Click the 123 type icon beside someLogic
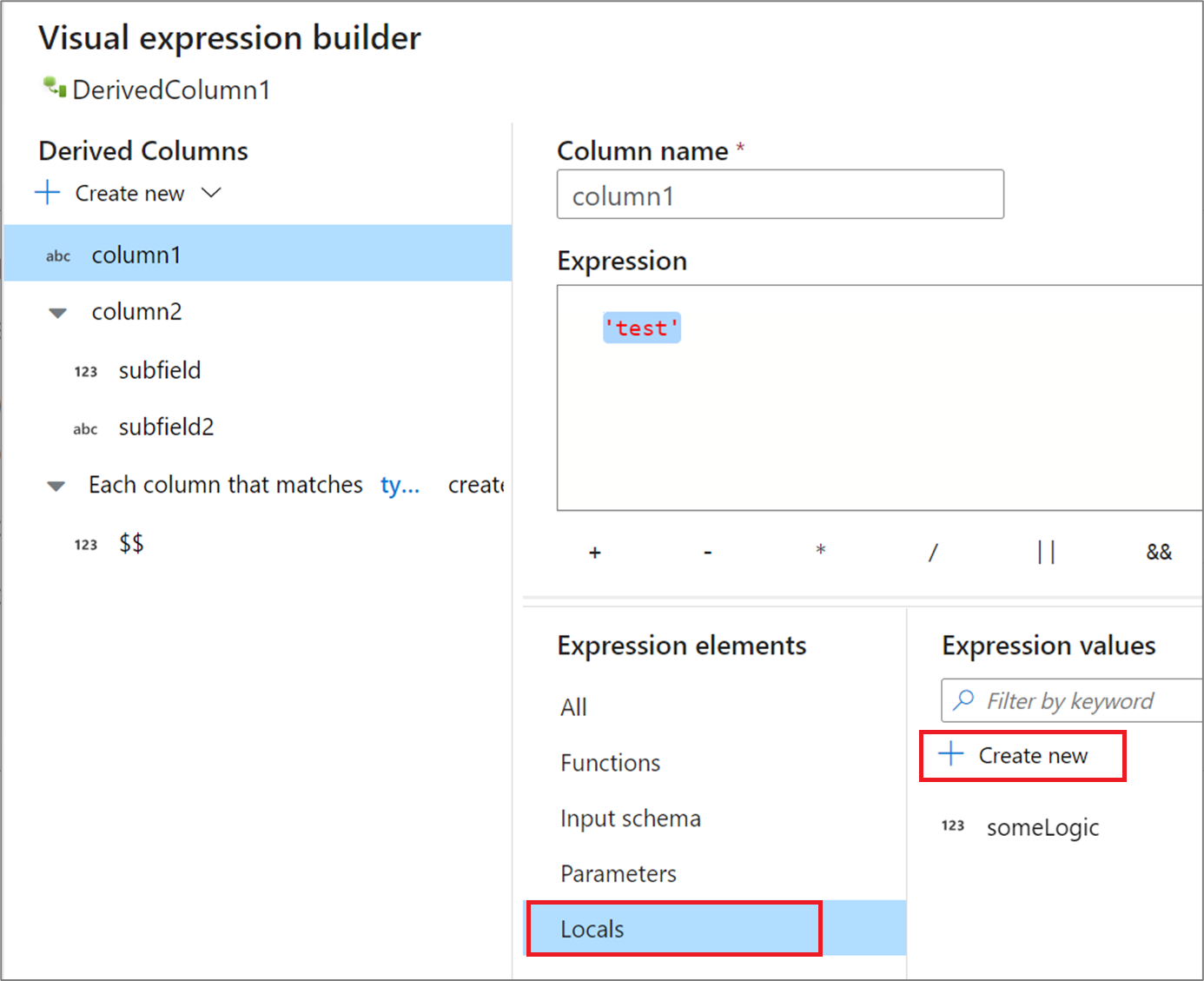The image size is (1204, 981). pyautogui.click(x=953, y=825)
